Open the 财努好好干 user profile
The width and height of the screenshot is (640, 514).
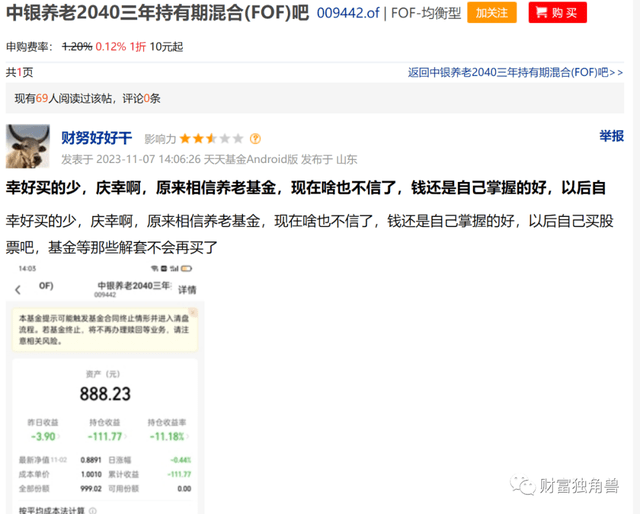[96, 138]
